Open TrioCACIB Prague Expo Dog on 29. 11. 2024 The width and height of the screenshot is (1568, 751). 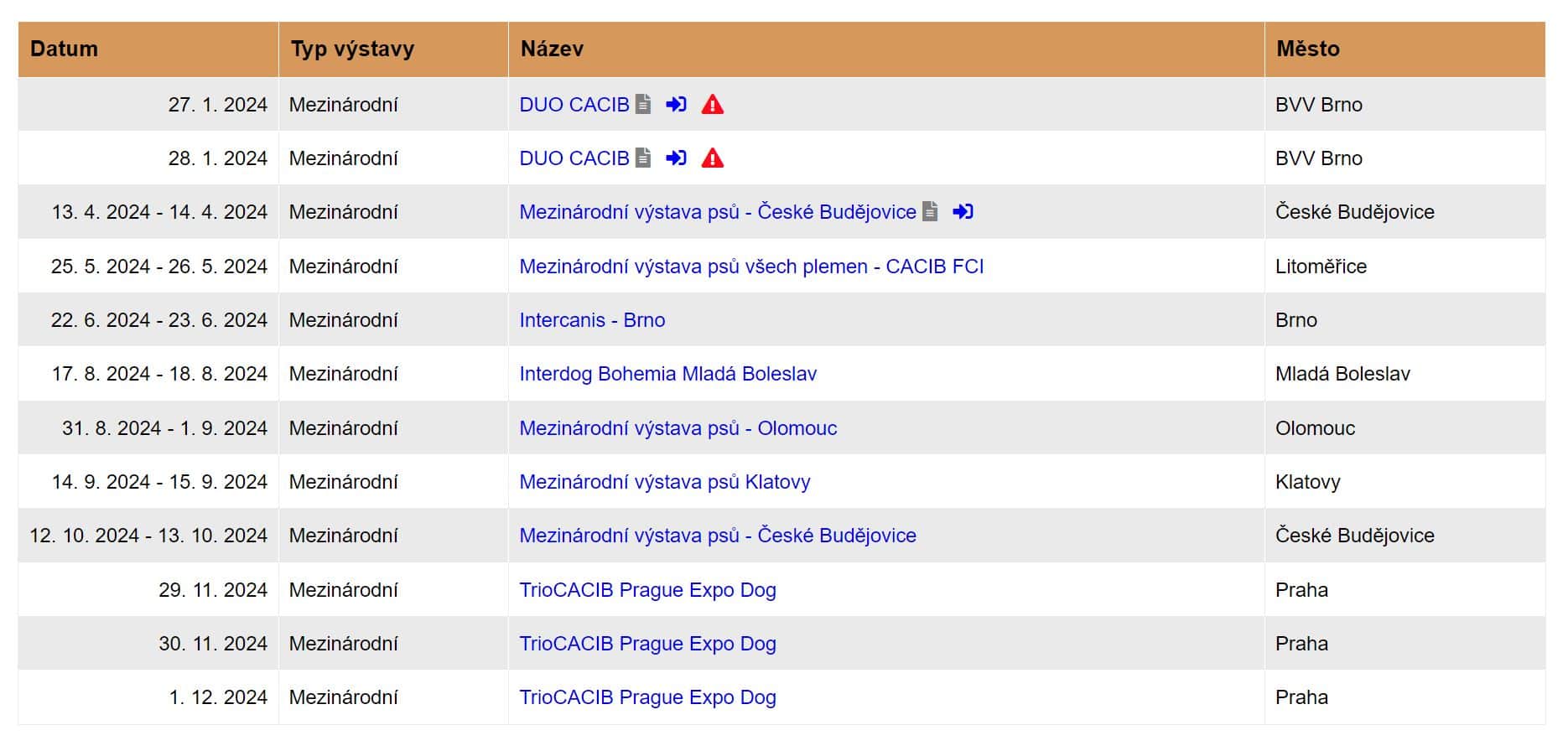point(648,590)
